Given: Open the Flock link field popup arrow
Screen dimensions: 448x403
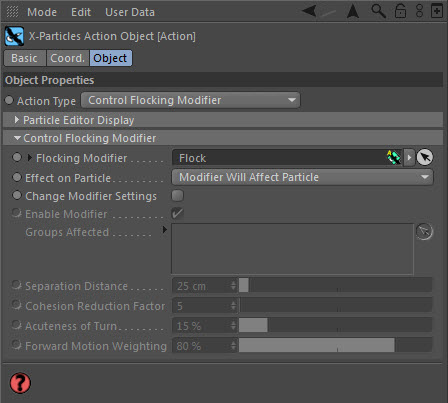Looking at the screenshot, I should tap(409, 157).
